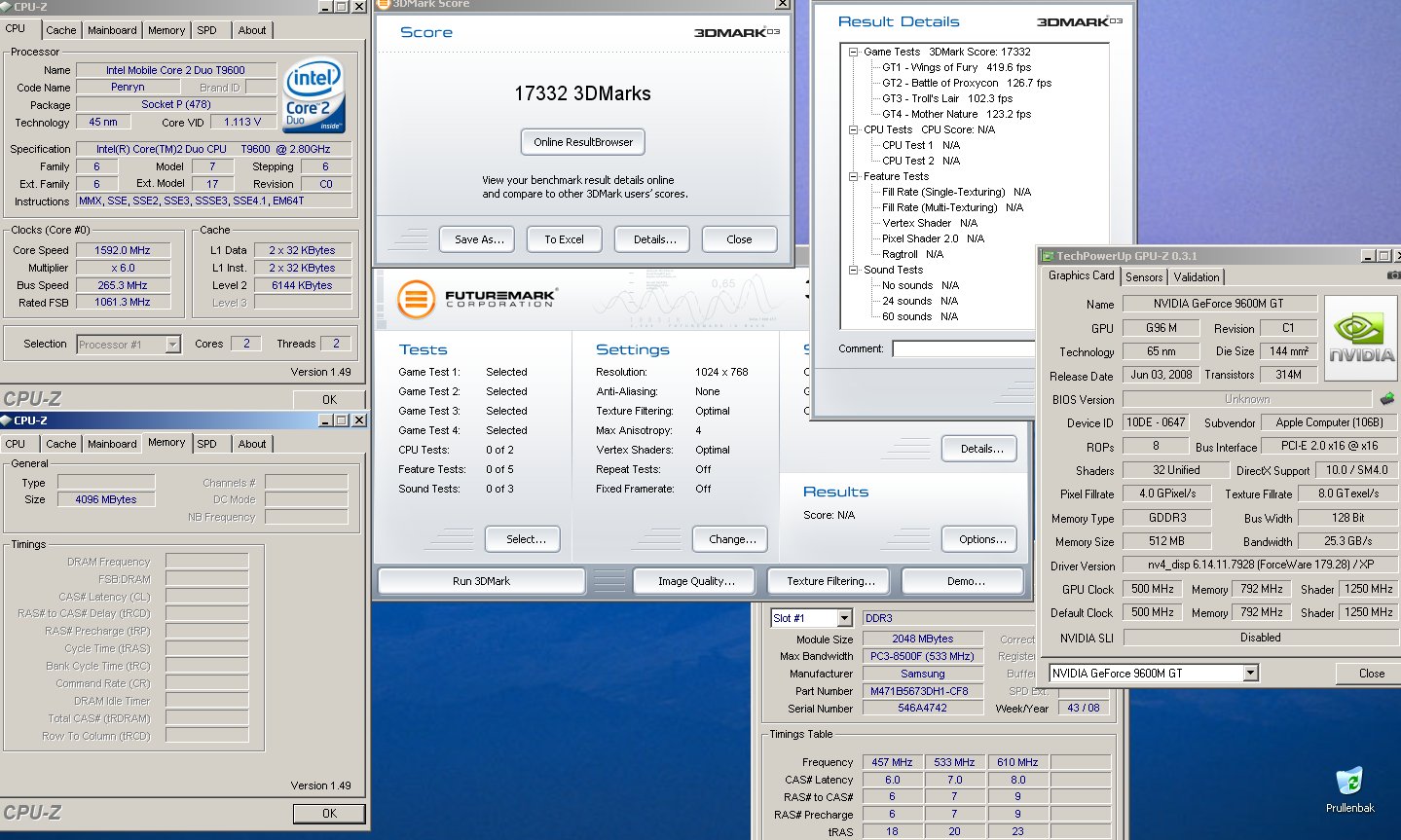1401x840 pixels.
Task: Open Image Quality... tool
Action: [696, 581]
